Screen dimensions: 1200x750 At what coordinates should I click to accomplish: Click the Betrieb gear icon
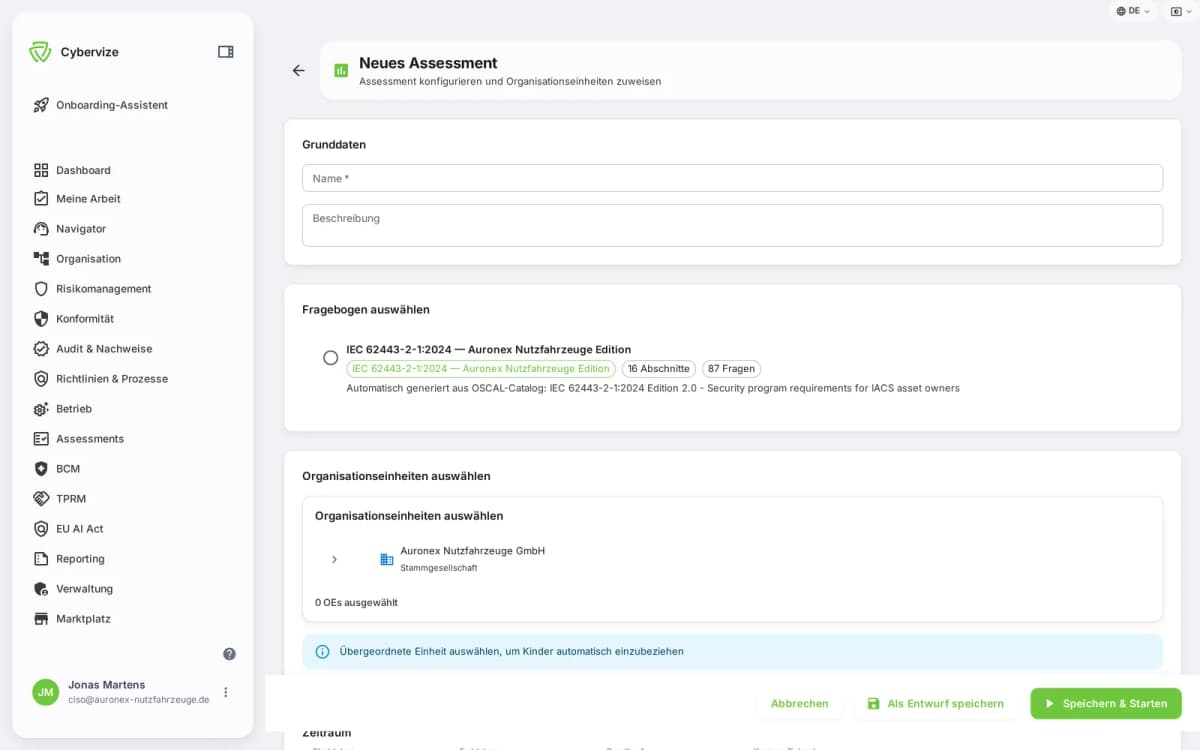tap(41, 409)
